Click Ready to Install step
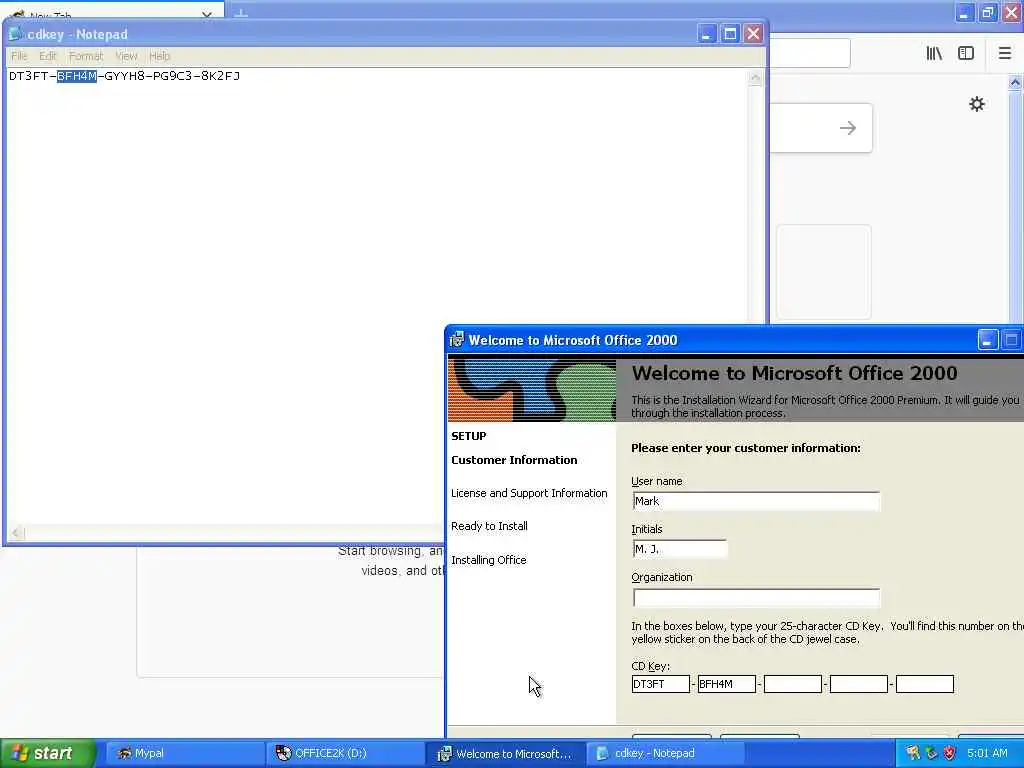1024x768 pixels. click(x=489, y=526)
